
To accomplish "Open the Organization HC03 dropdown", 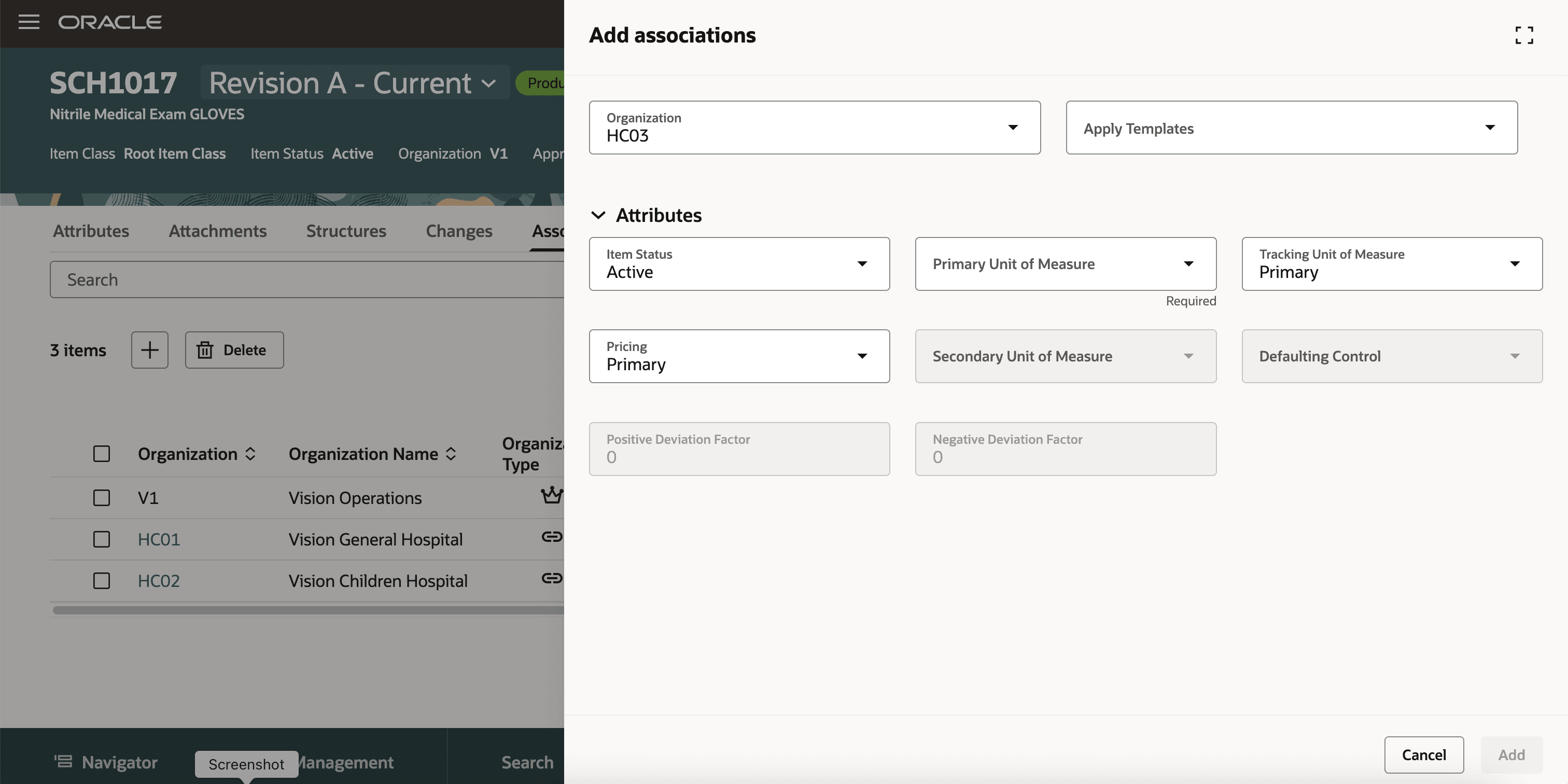I will pos(815,128).
